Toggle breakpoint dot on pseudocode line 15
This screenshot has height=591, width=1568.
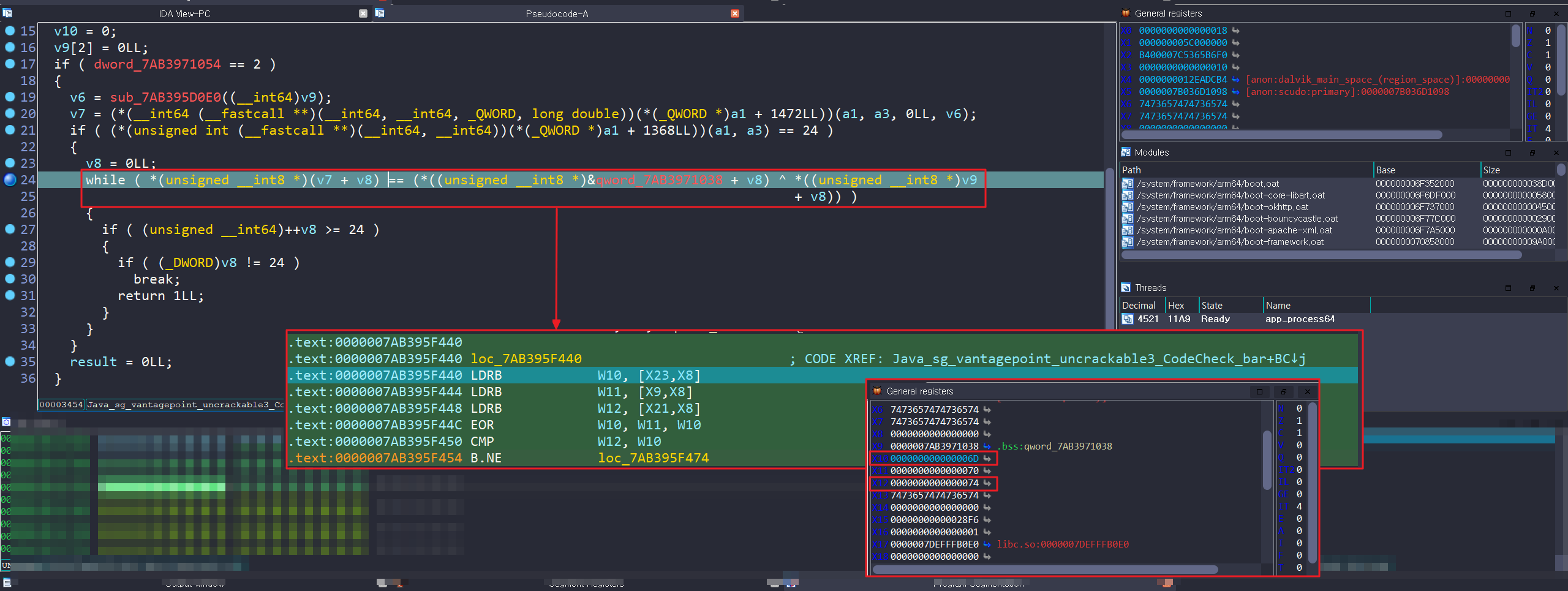(10, 31)
